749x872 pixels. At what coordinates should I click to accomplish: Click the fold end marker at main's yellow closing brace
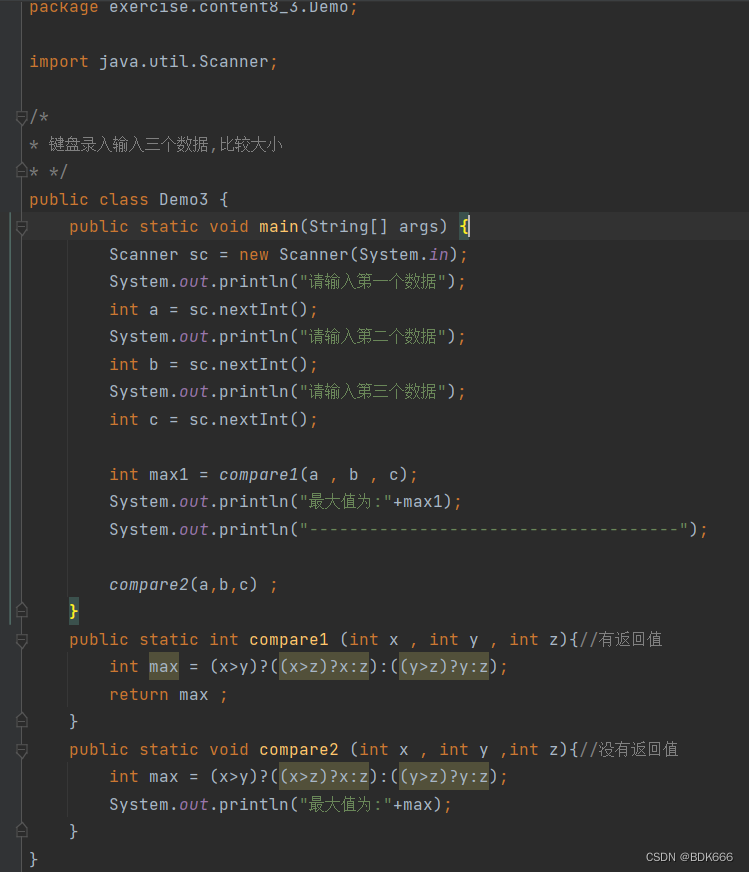click(x=22, y=611)
